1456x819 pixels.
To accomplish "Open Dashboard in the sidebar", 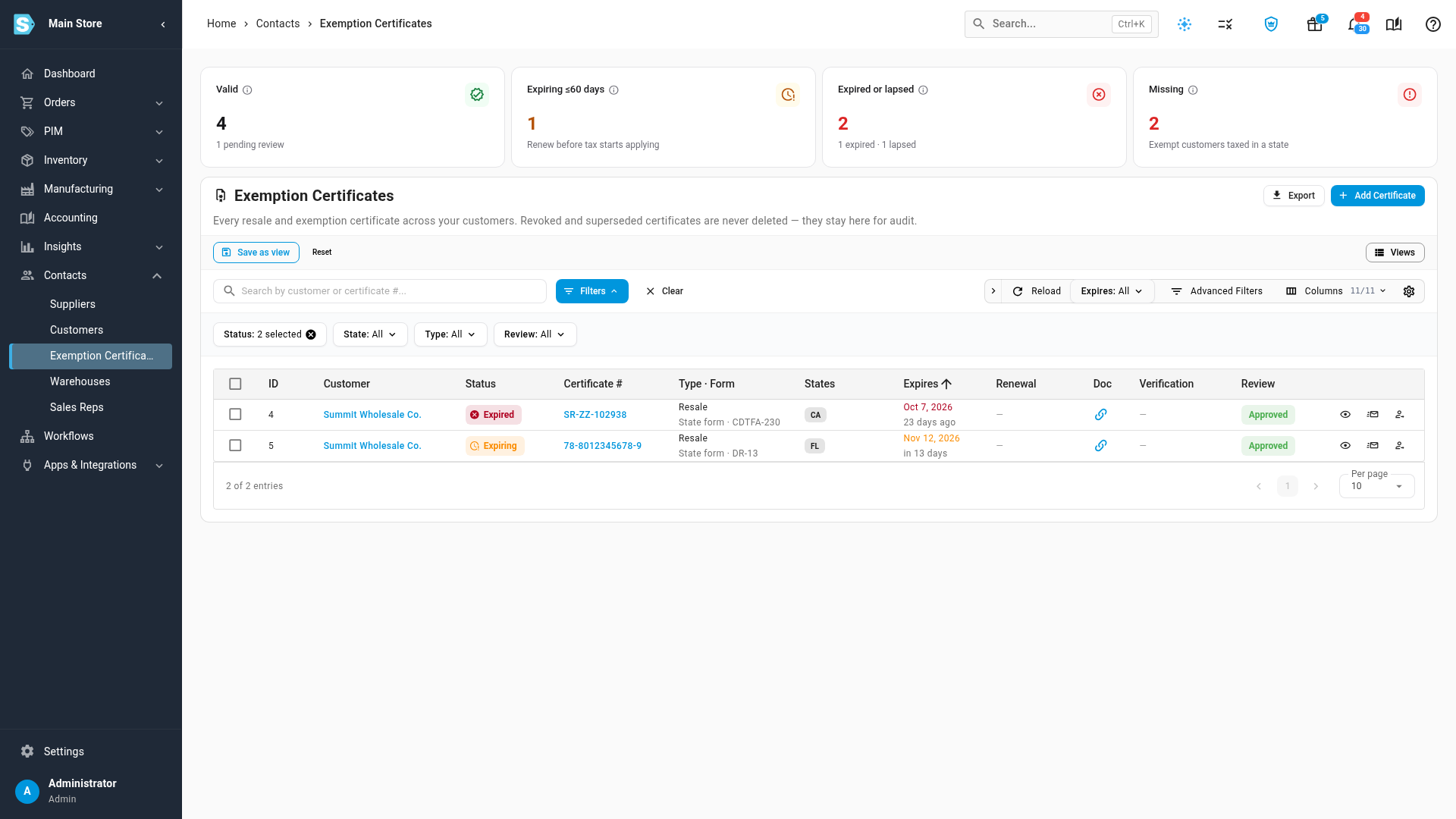I will click(91, 74).
